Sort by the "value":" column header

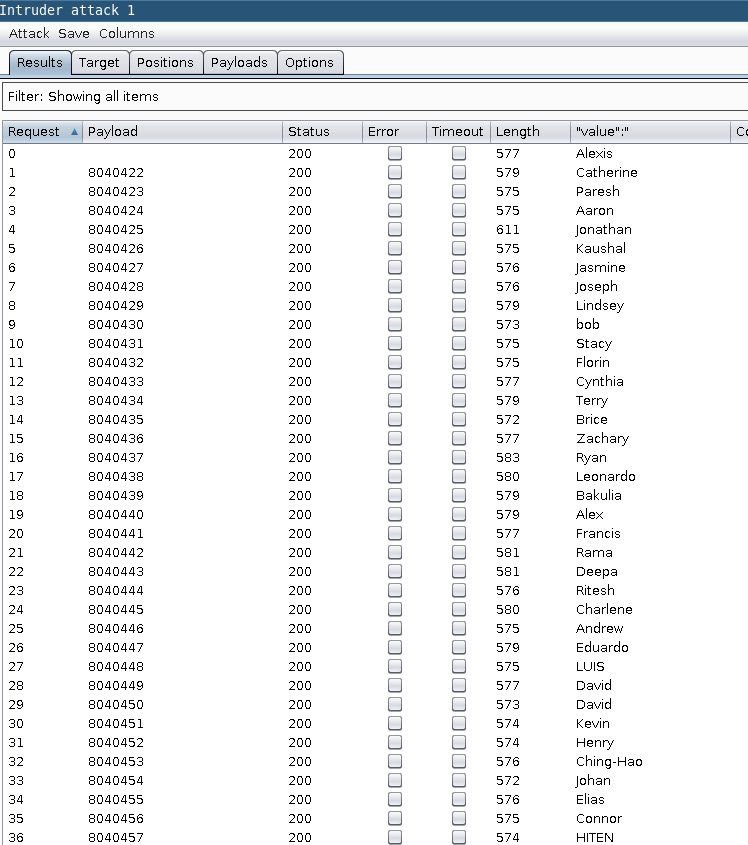[x=650, y=131]
